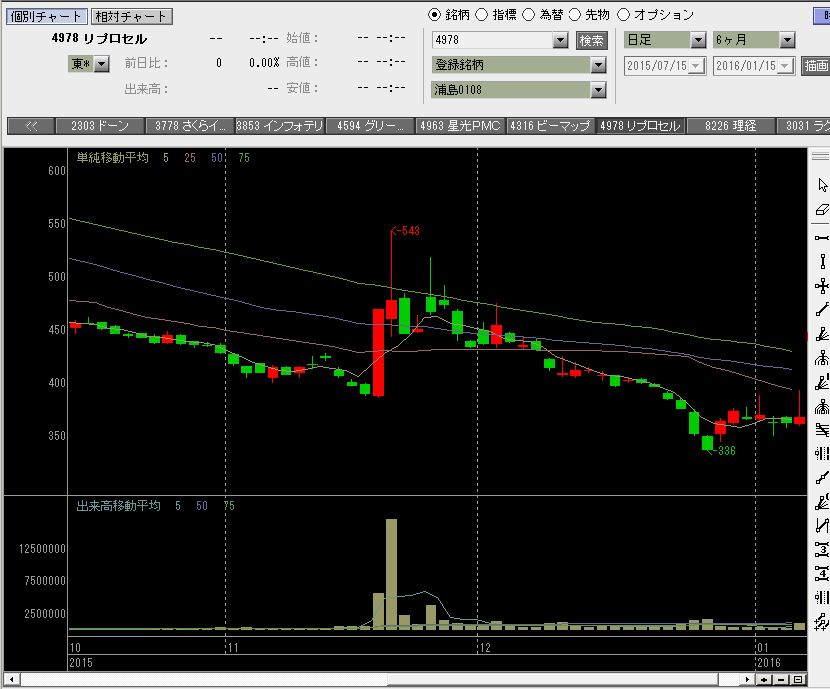Click the horizontal chart scrollbar thumb
This screenshot has height=689, width=830.
tap(553, 679)
